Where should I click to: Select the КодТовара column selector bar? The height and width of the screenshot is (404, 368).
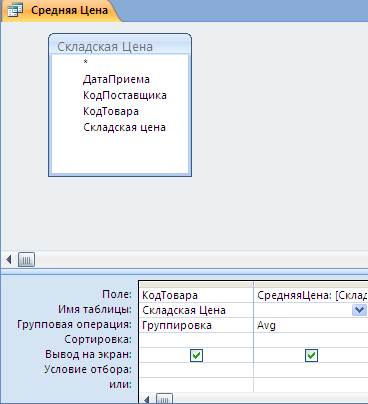coord(196,284)
